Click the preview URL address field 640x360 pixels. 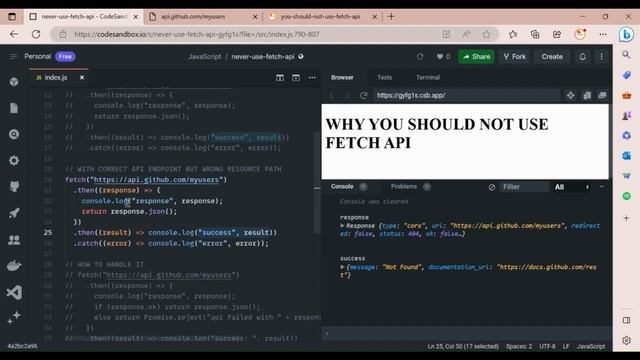(467, 96)
